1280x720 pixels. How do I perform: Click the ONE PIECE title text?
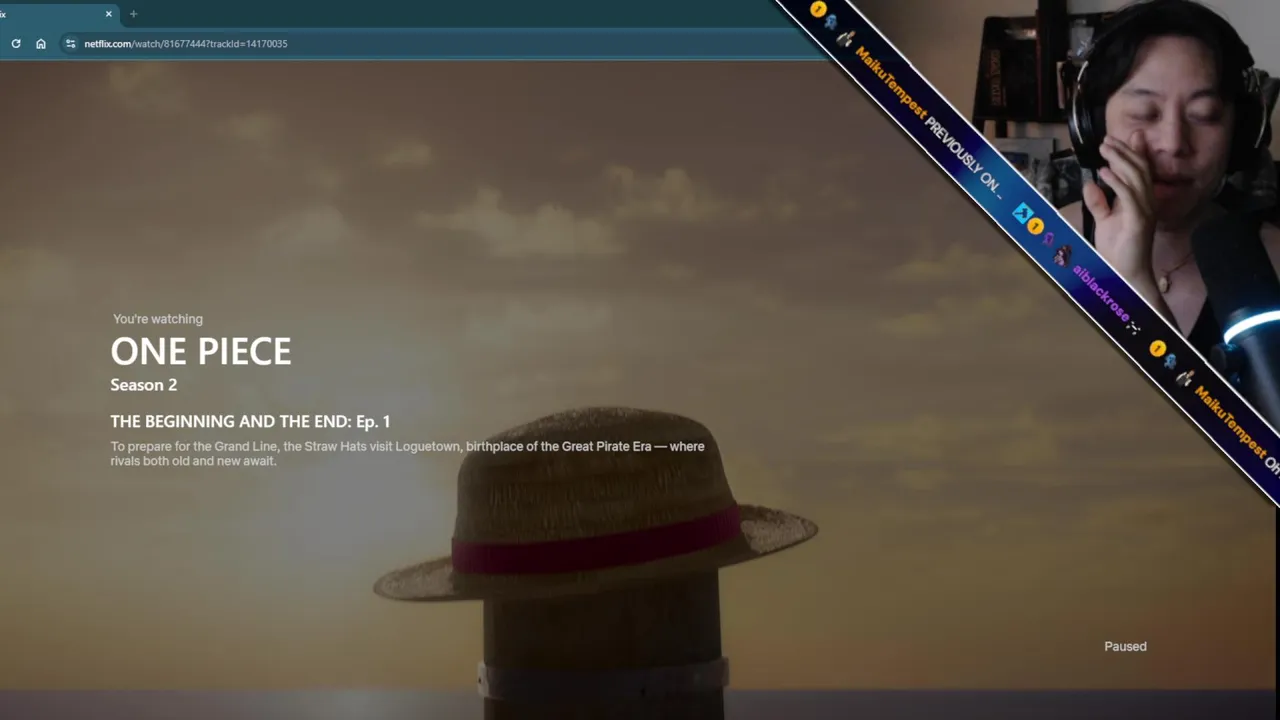click(x=201, y=351)
